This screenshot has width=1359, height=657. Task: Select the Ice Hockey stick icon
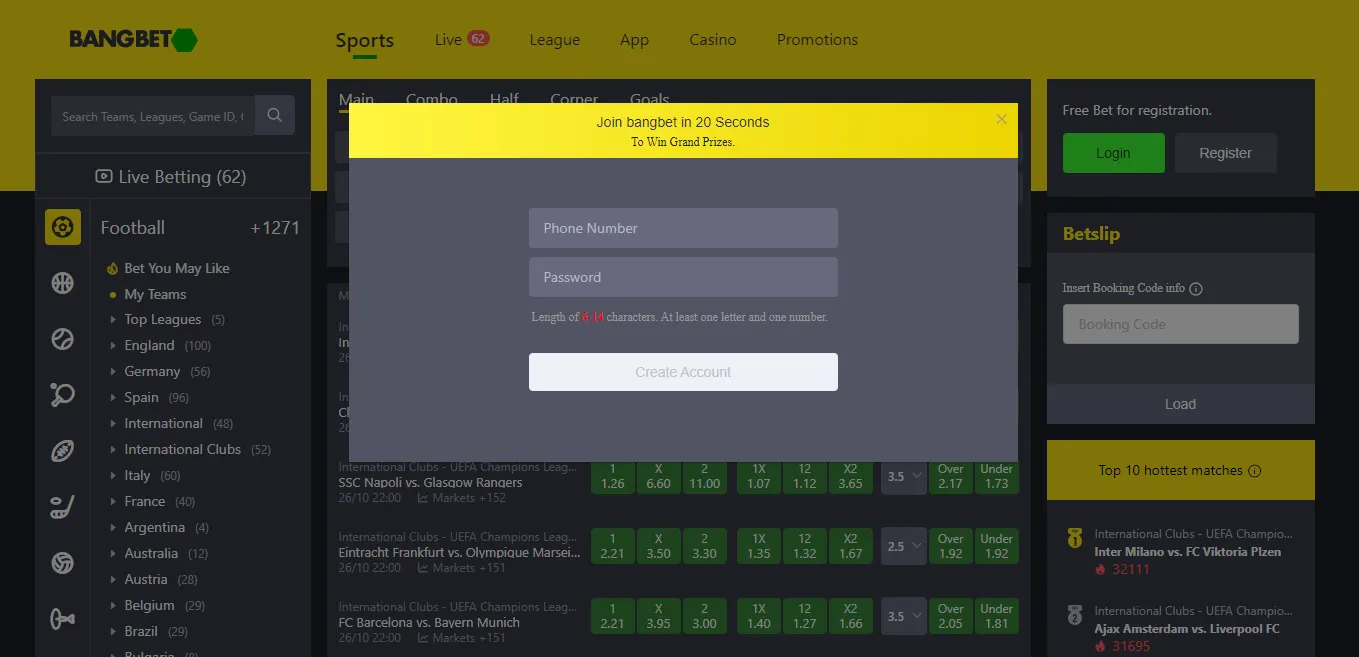(x=62, y=507)
